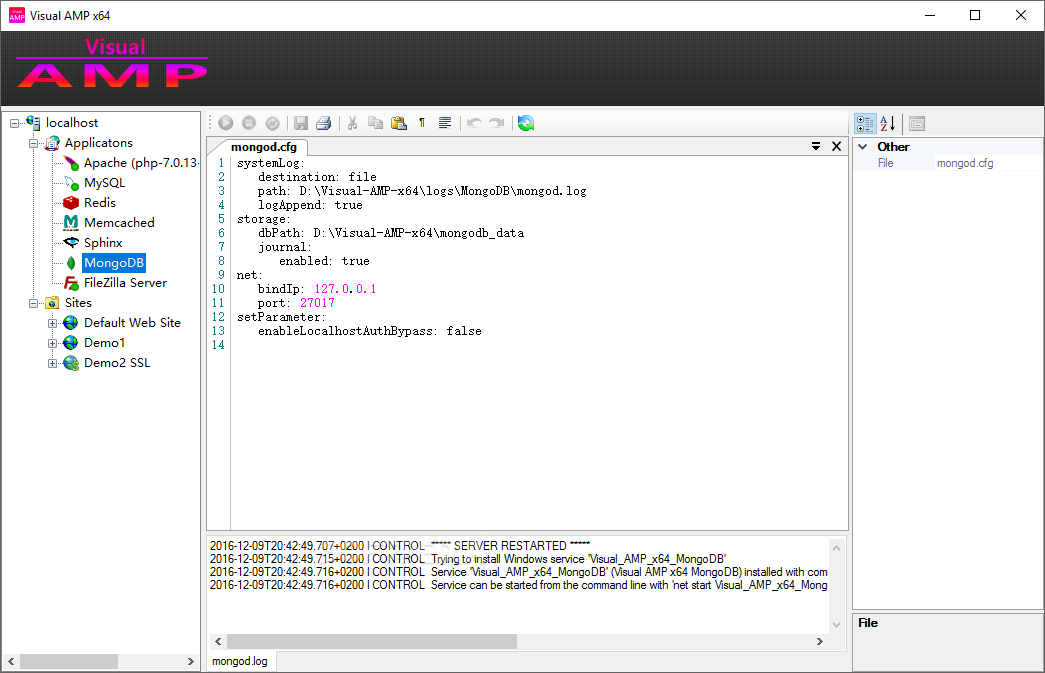Click the text alignment lines icon

pos(445,123)
